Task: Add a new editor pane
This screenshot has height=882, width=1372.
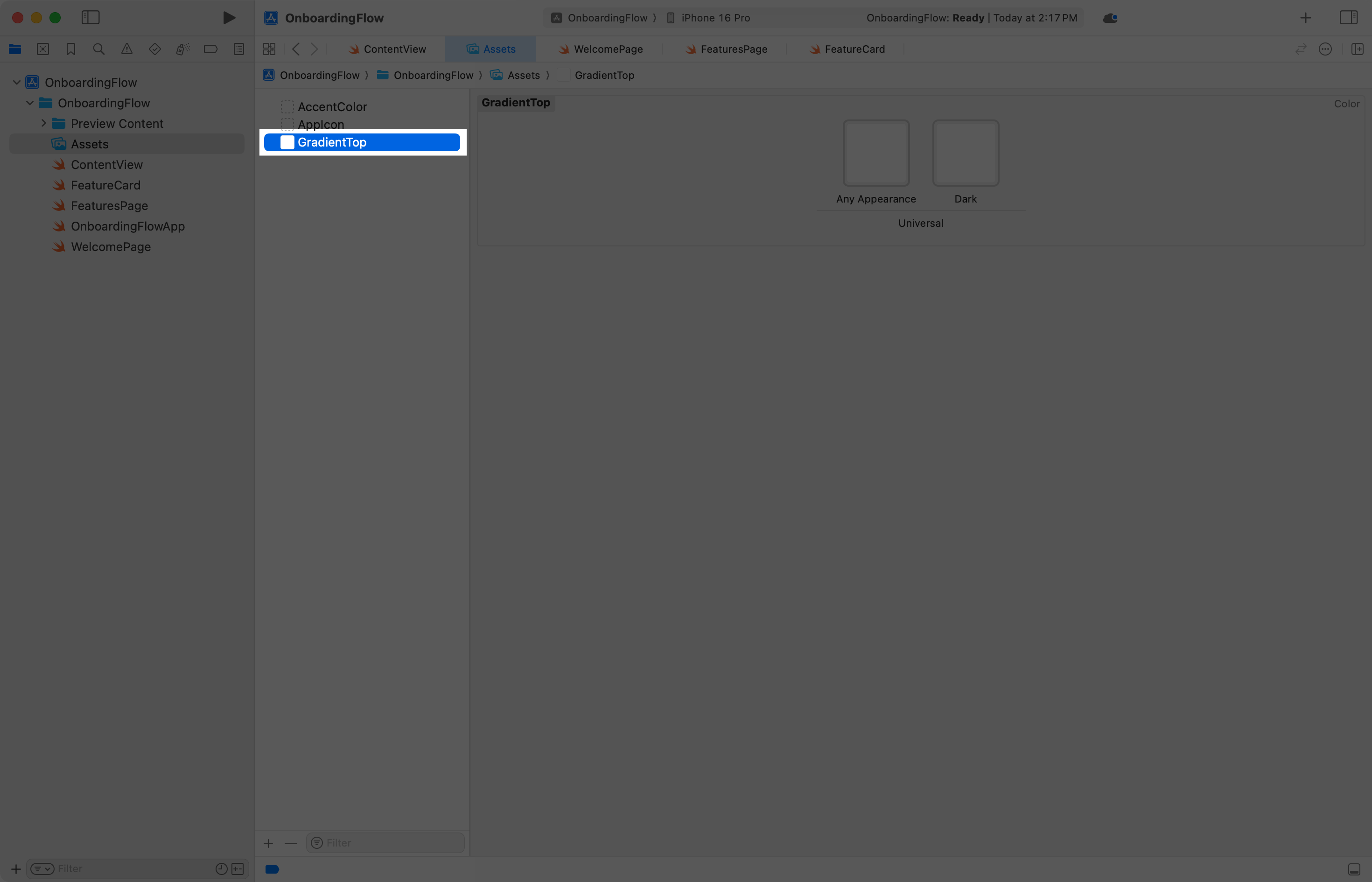Action: [1358, 49]
